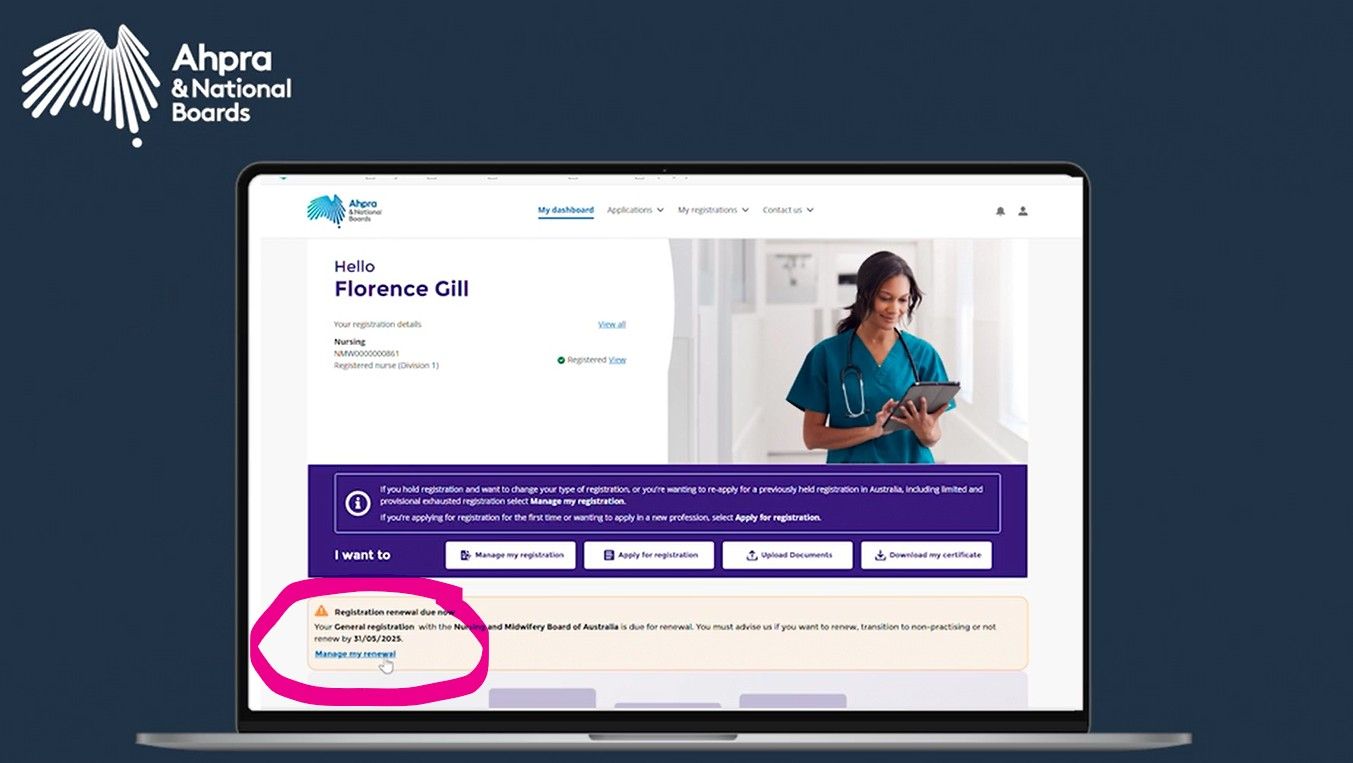Click the Upload Documents button
The width and height of the screenshot is (1353, 763).
[788, 555]
